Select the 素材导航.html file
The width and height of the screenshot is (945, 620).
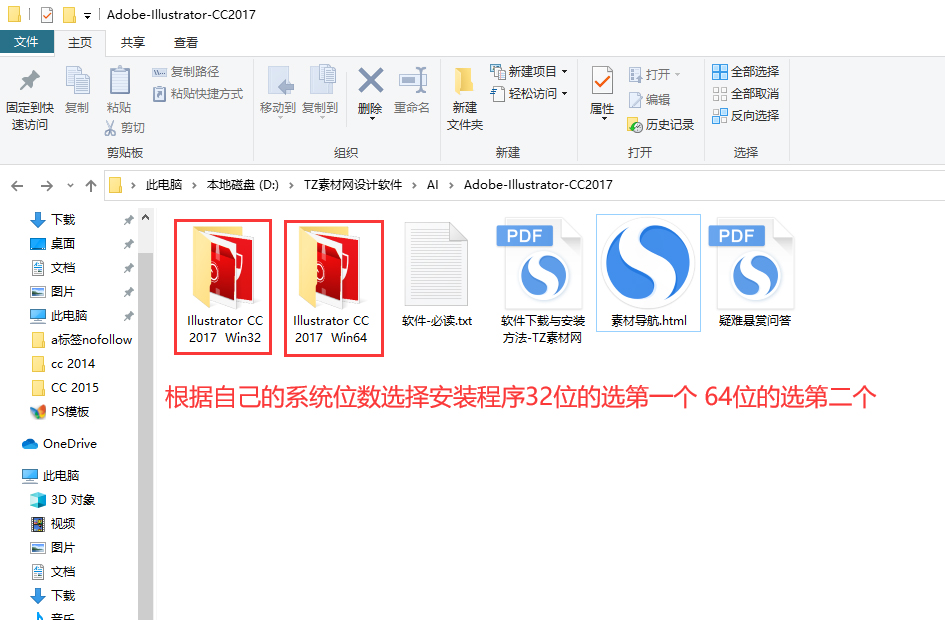(x=648, y=273)
